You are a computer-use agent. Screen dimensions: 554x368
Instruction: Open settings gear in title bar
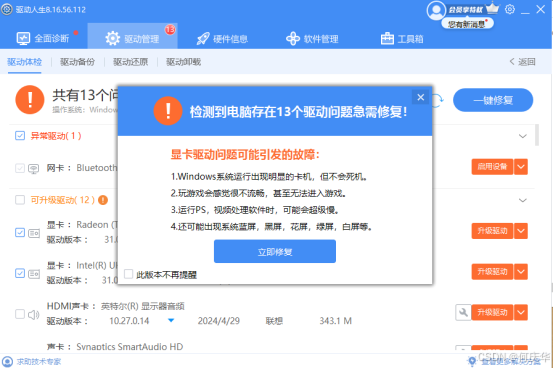[x=509, y=9]
